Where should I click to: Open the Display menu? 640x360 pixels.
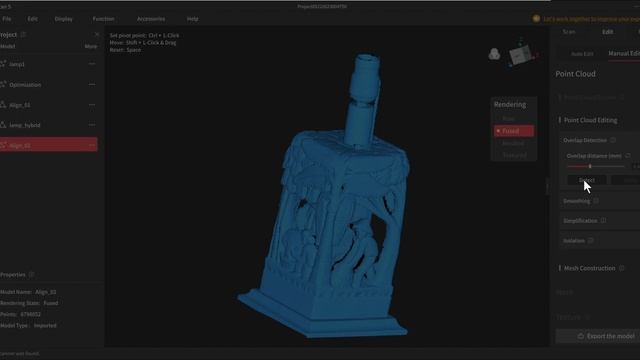tap(64, 19)
